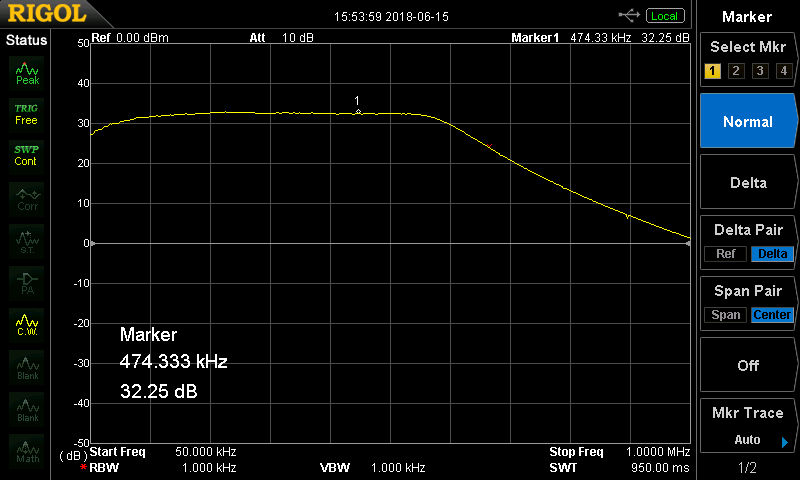Select marker number 2
The image size is (800, 480).
click(736, 71)
